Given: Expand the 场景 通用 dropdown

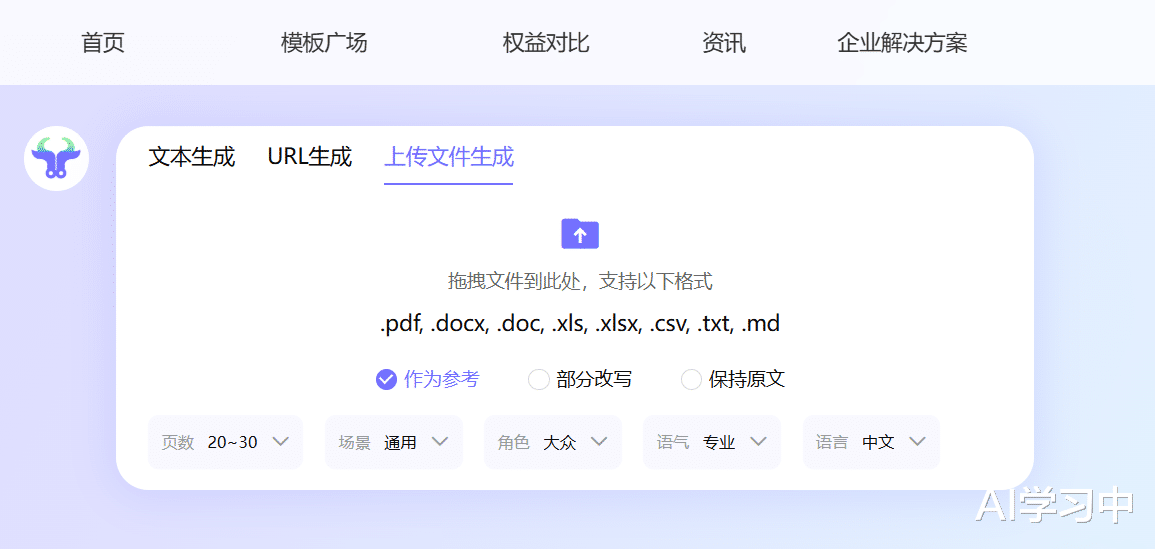Looking at the screenshot, I should point(394,442).
